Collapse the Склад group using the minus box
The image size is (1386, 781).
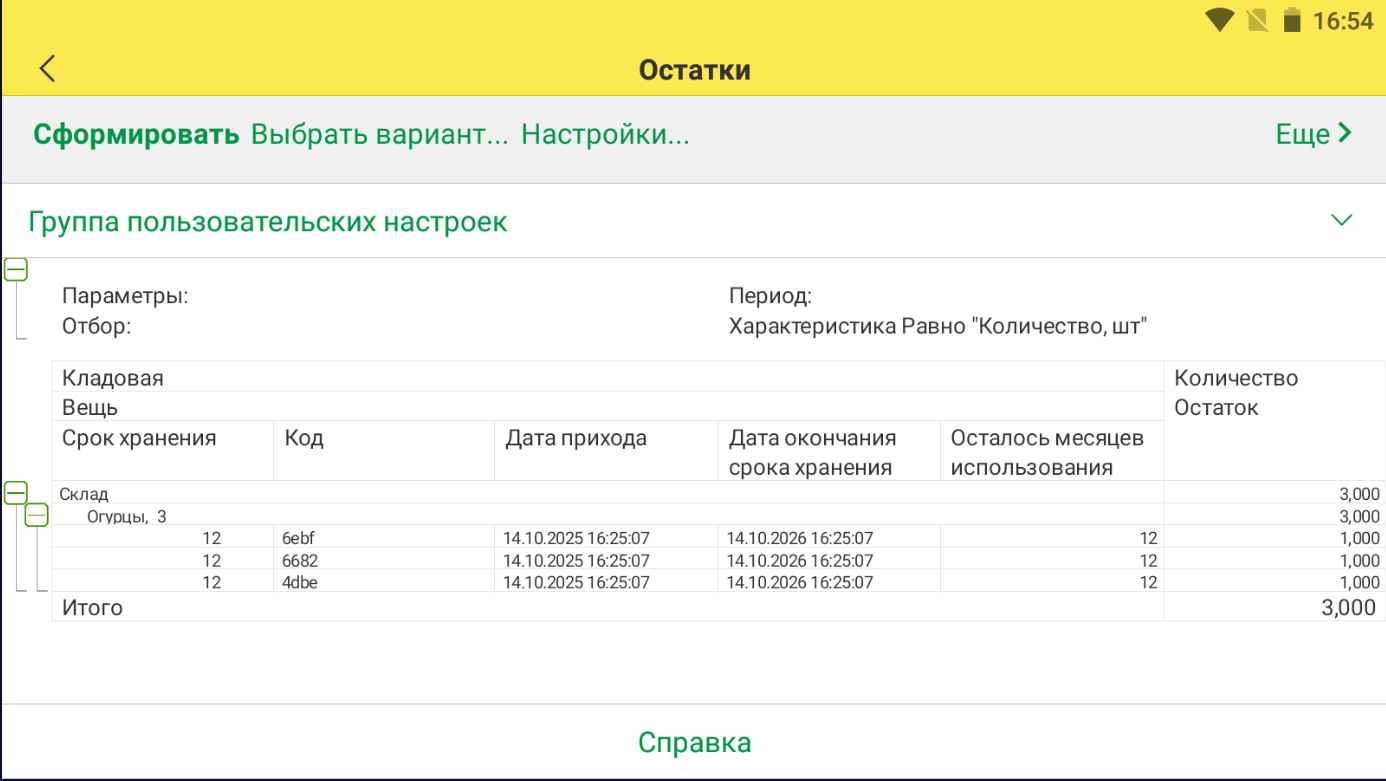pos(15,492)
